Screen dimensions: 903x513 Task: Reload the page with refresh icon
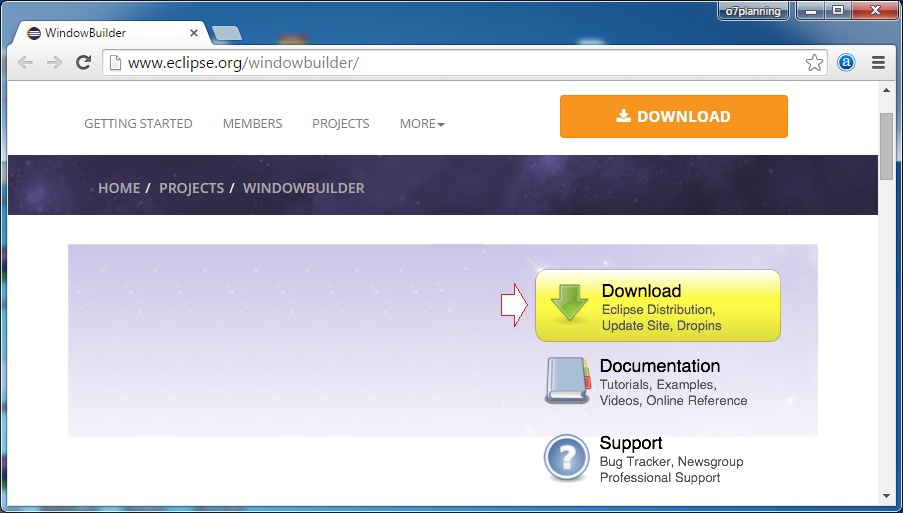[x=84, y=62]
